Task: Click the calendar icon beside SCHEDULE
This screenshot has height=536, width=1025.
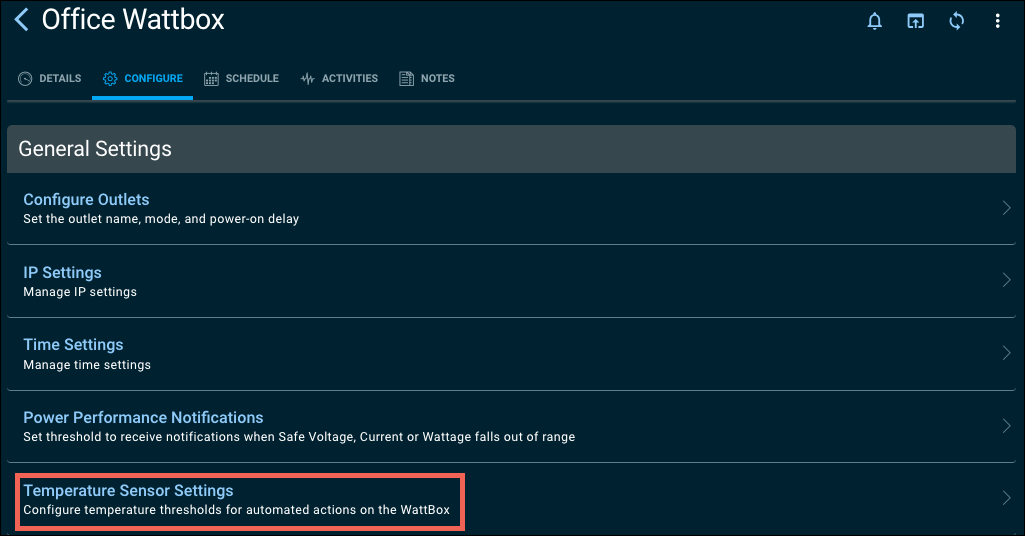Action: point(211,78)
